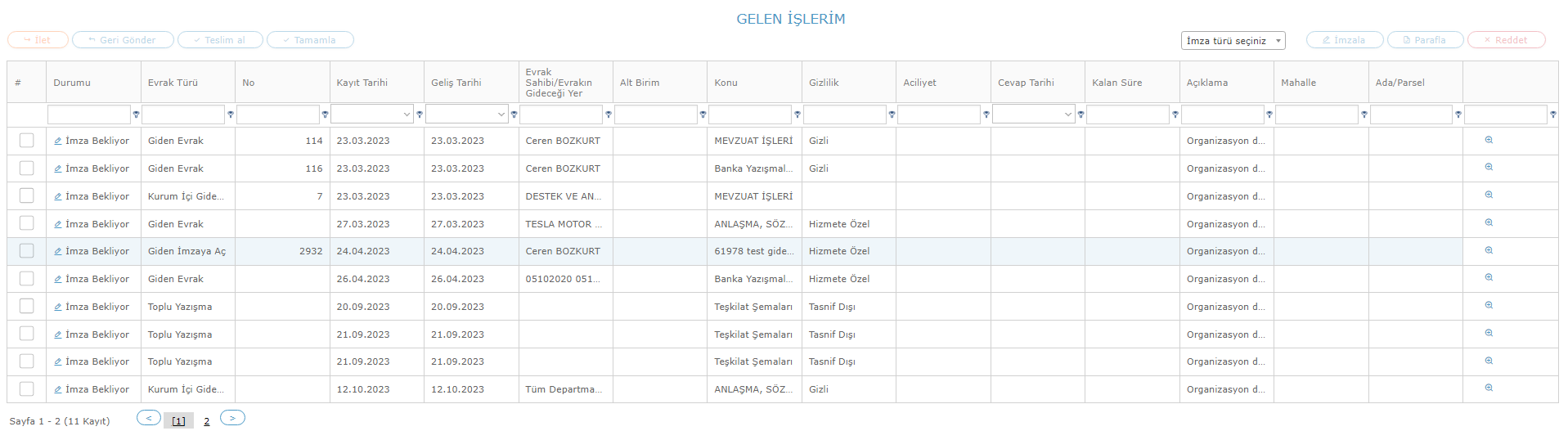Open the filter funnel icon for Konu column

pos(797,114)
